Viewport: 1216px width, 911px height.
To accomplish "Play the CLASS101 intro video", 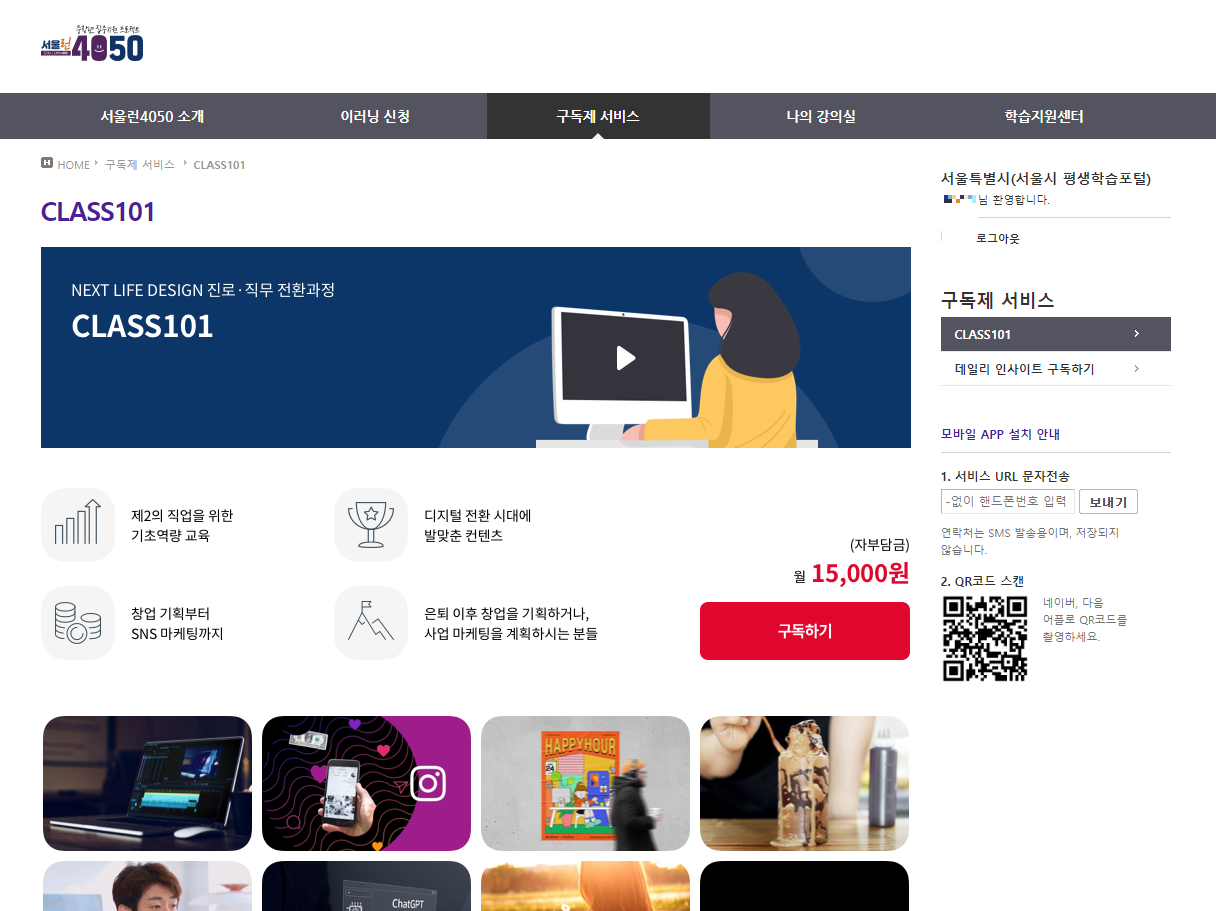I will [625, 357].
